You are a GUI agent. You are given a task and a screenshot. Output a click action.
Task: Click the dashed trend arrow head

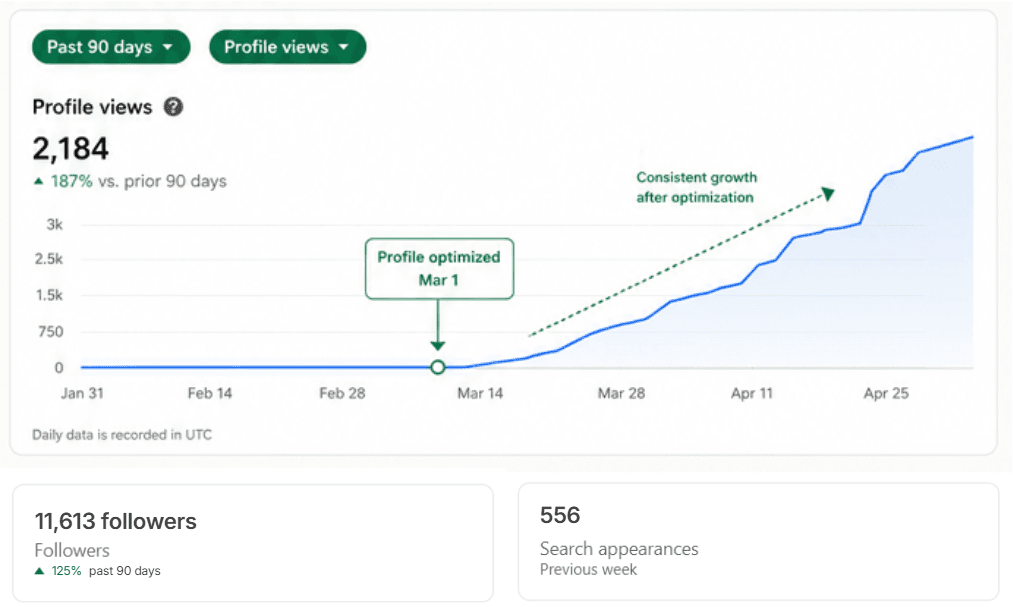[x=828, y=193]
